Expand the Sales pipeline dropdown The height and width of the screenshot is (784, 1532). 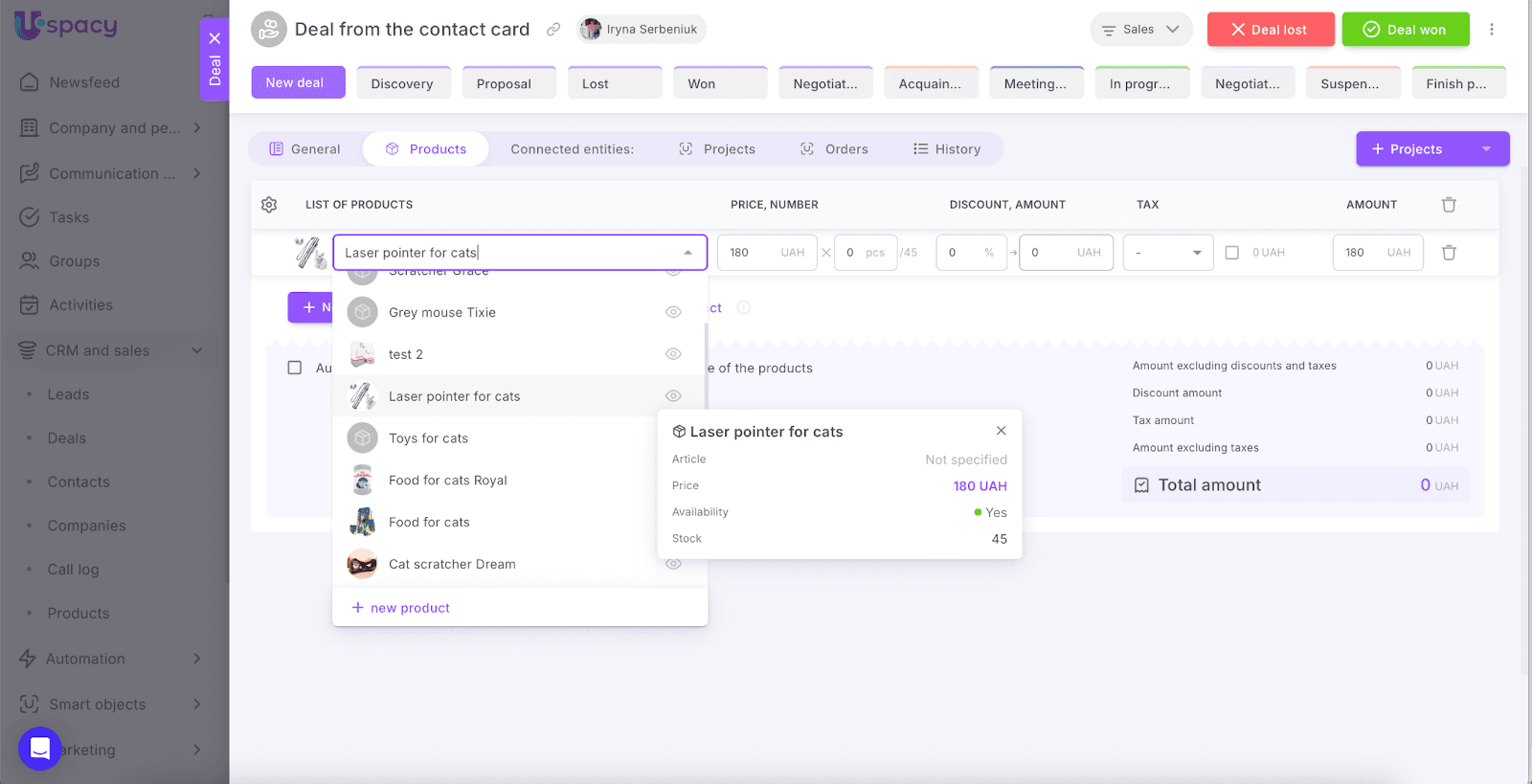[1140, 30]
